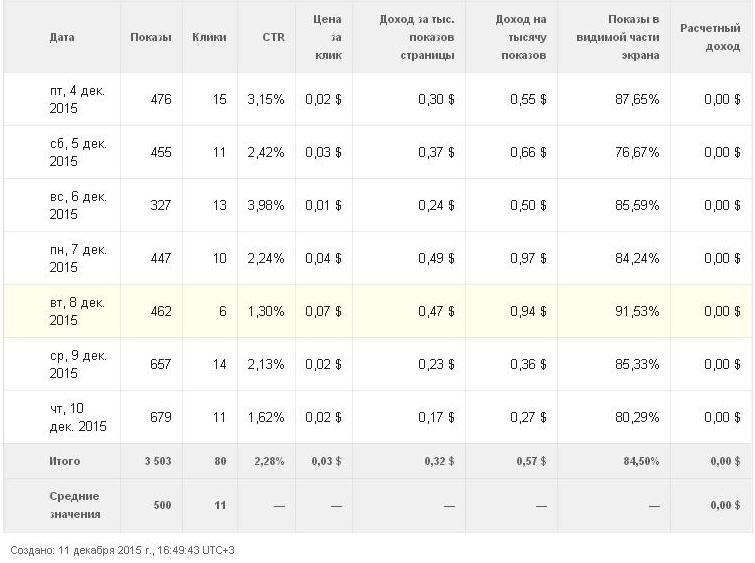Select the чт, 10 дек. 2015 date cell
755x563 pixels.
(x=78, y=417)
